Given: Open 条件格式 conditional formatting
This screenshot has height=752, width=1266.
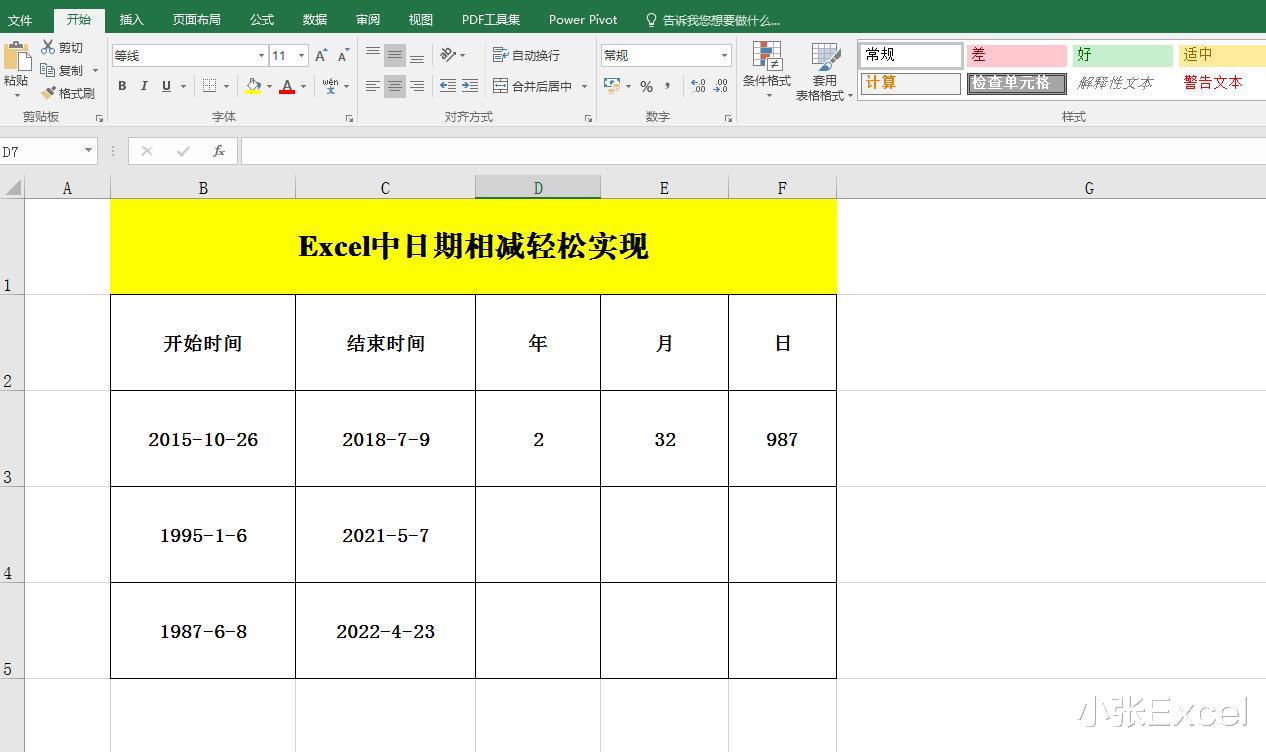Looking at the screenshot, I should click(x=766, y=70).
